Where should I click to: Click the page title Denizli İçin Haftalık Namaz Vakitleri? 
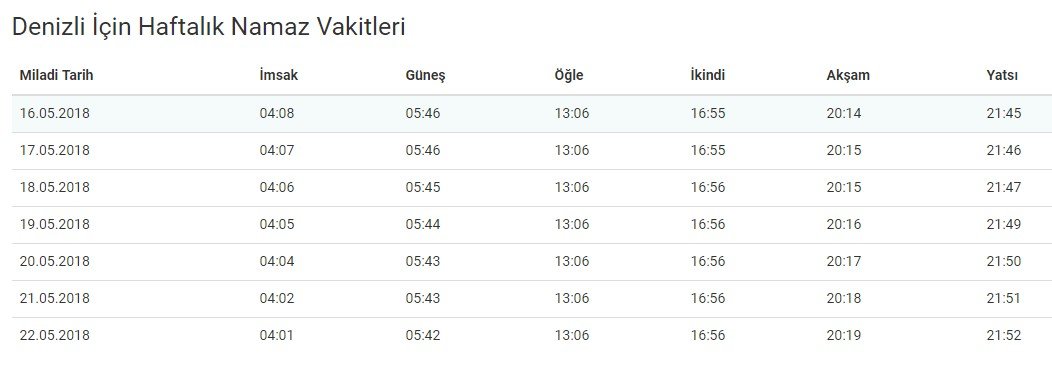[209, 27]
